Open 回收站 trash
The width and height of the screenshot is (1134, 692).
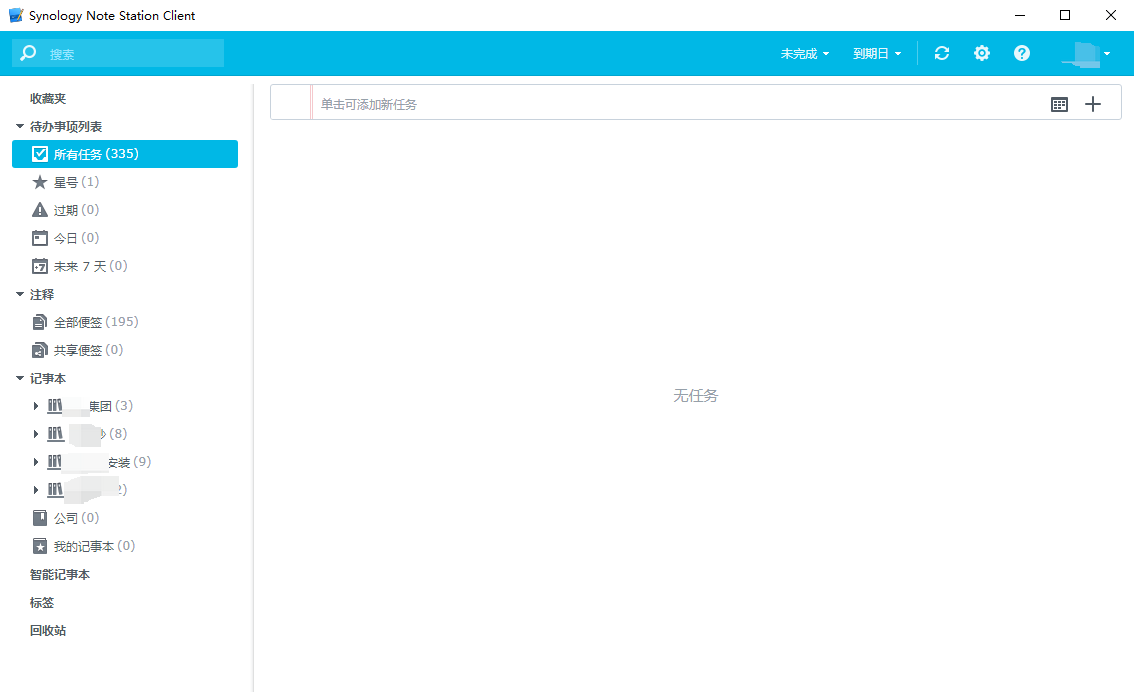[x=48, y=631]
